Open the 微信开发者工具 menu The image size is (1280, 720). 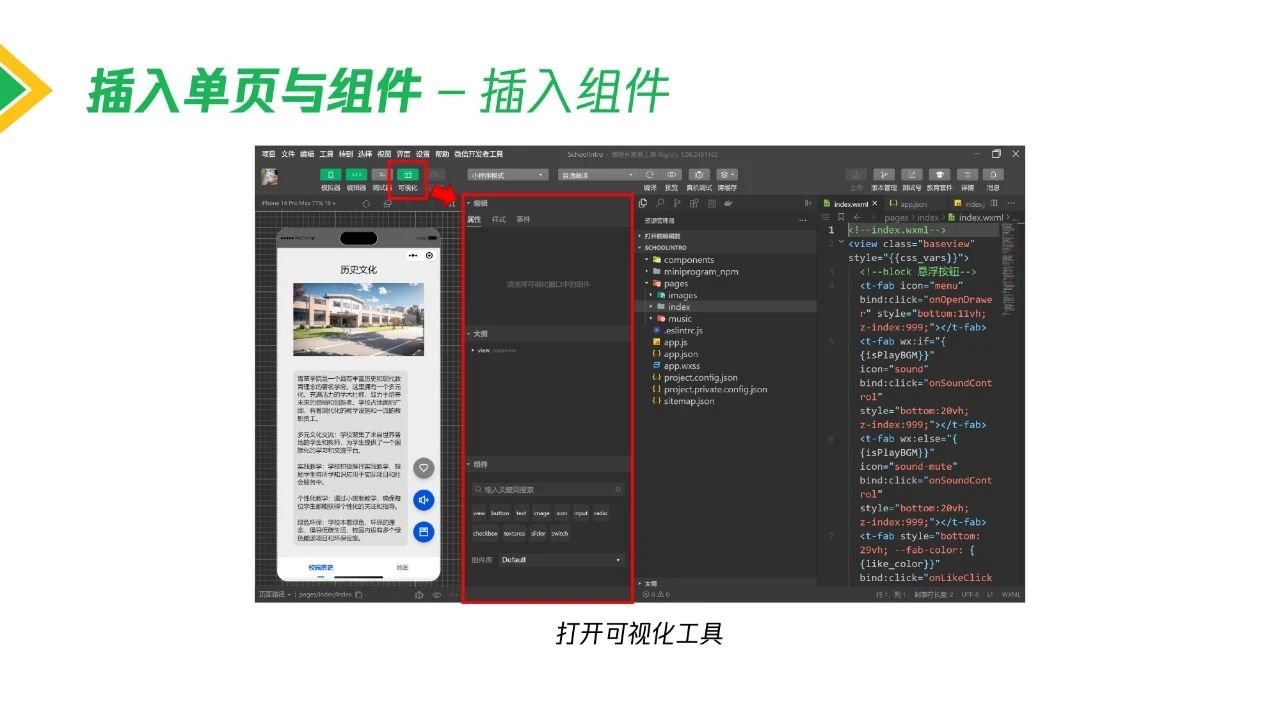[x=478, y=154]
